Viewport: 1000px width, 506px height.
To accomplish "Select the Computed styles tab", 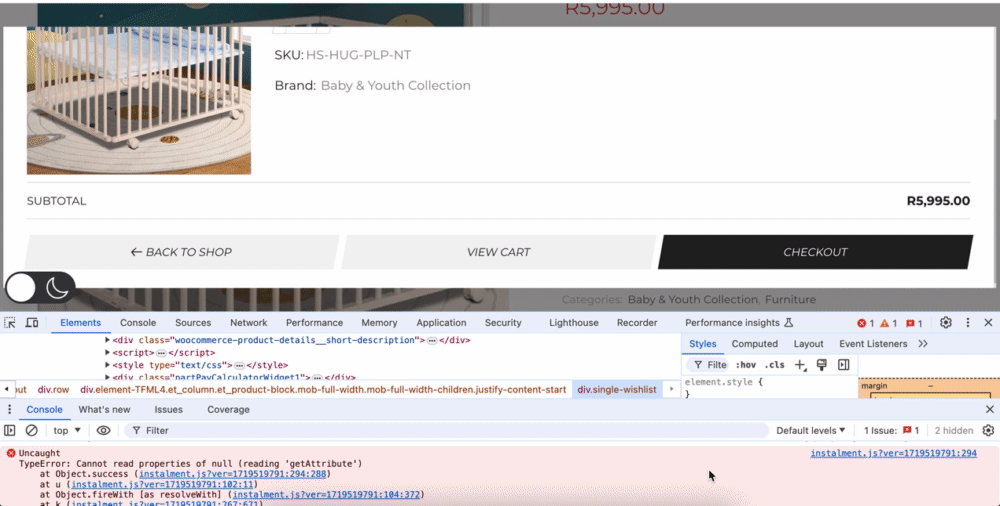I will point(754,344).
